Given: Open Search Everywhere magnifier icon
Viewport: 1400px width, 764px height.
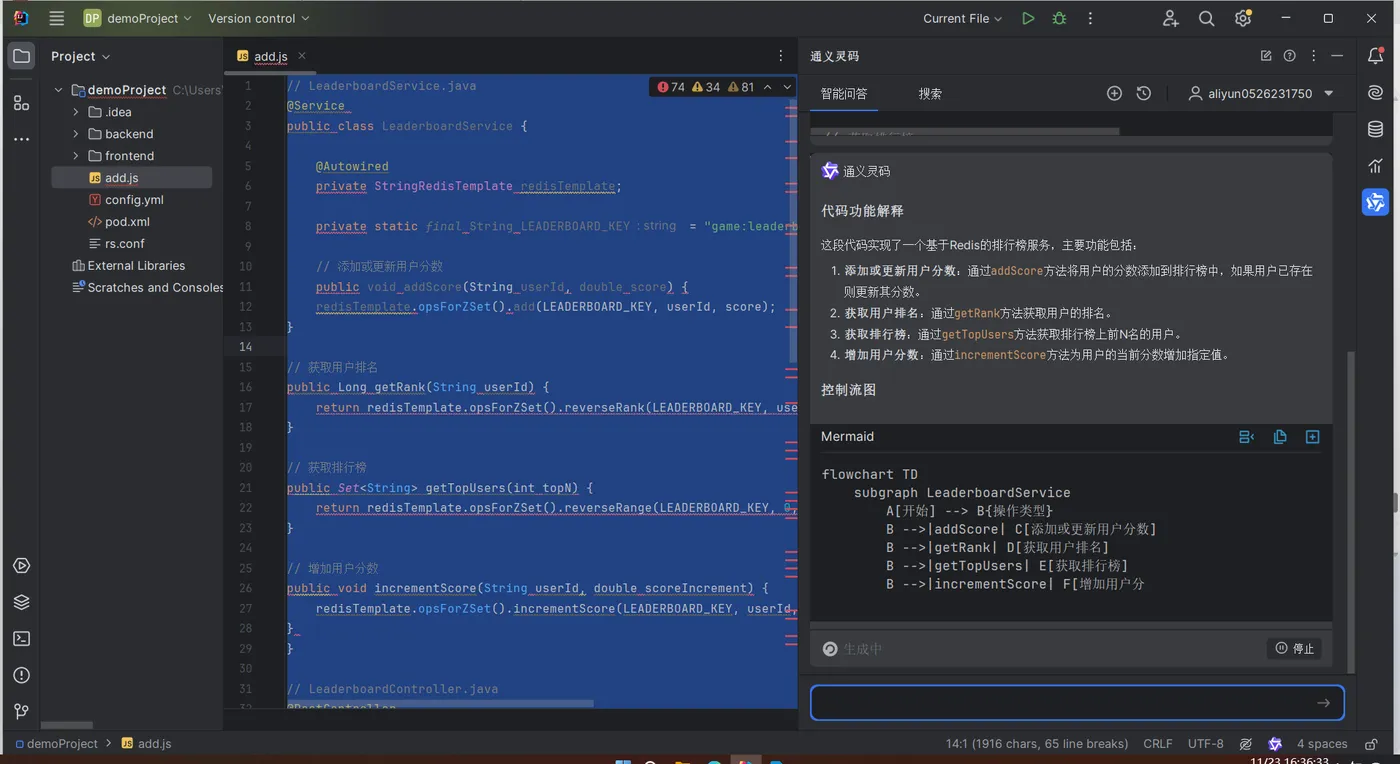Looking at the screenshot, I should [x=1207, y=18].
